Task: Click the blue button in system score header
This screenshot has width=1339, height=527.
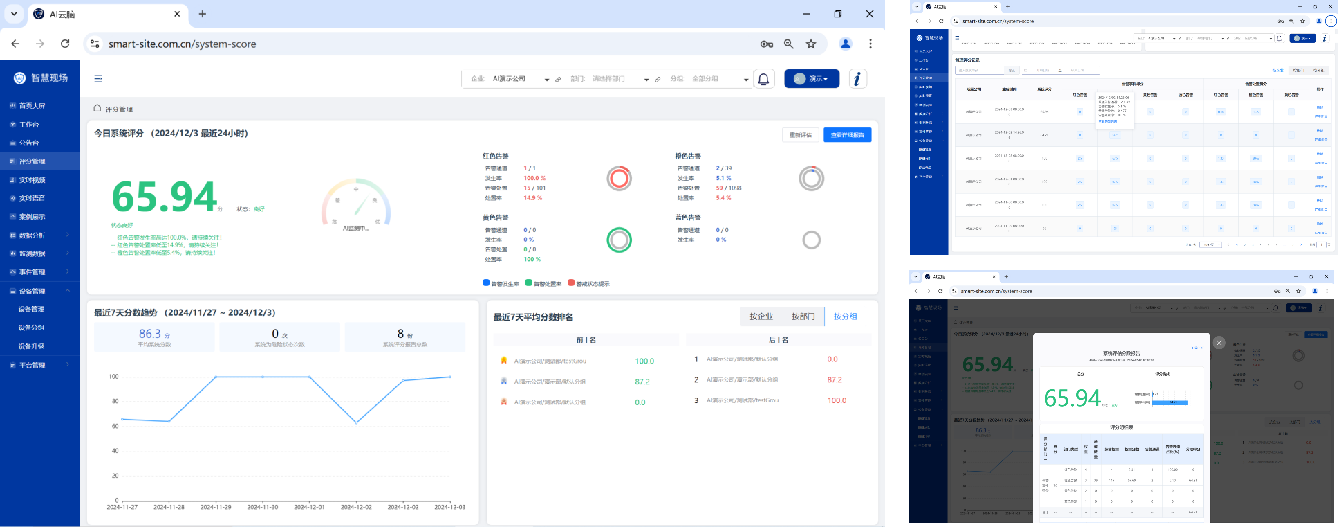Action: (846, 134)
